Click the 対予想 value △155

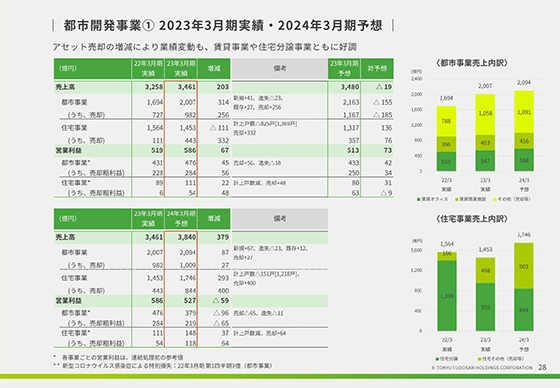[x=382, y=102]
